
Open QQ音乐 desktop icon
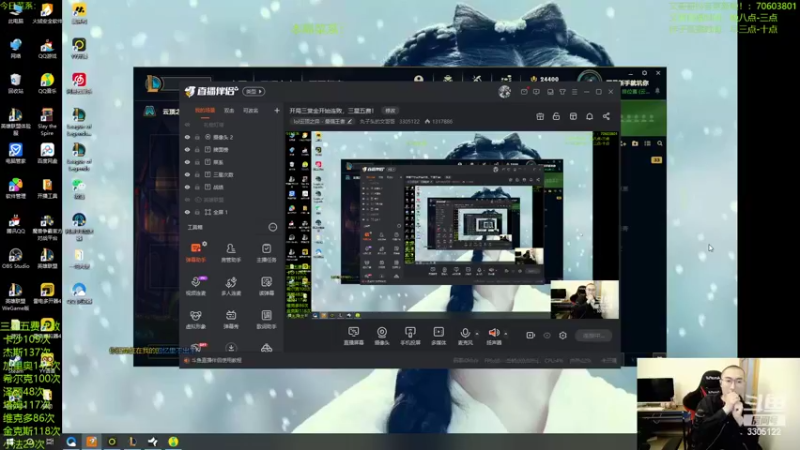click(x=47, y=84)
